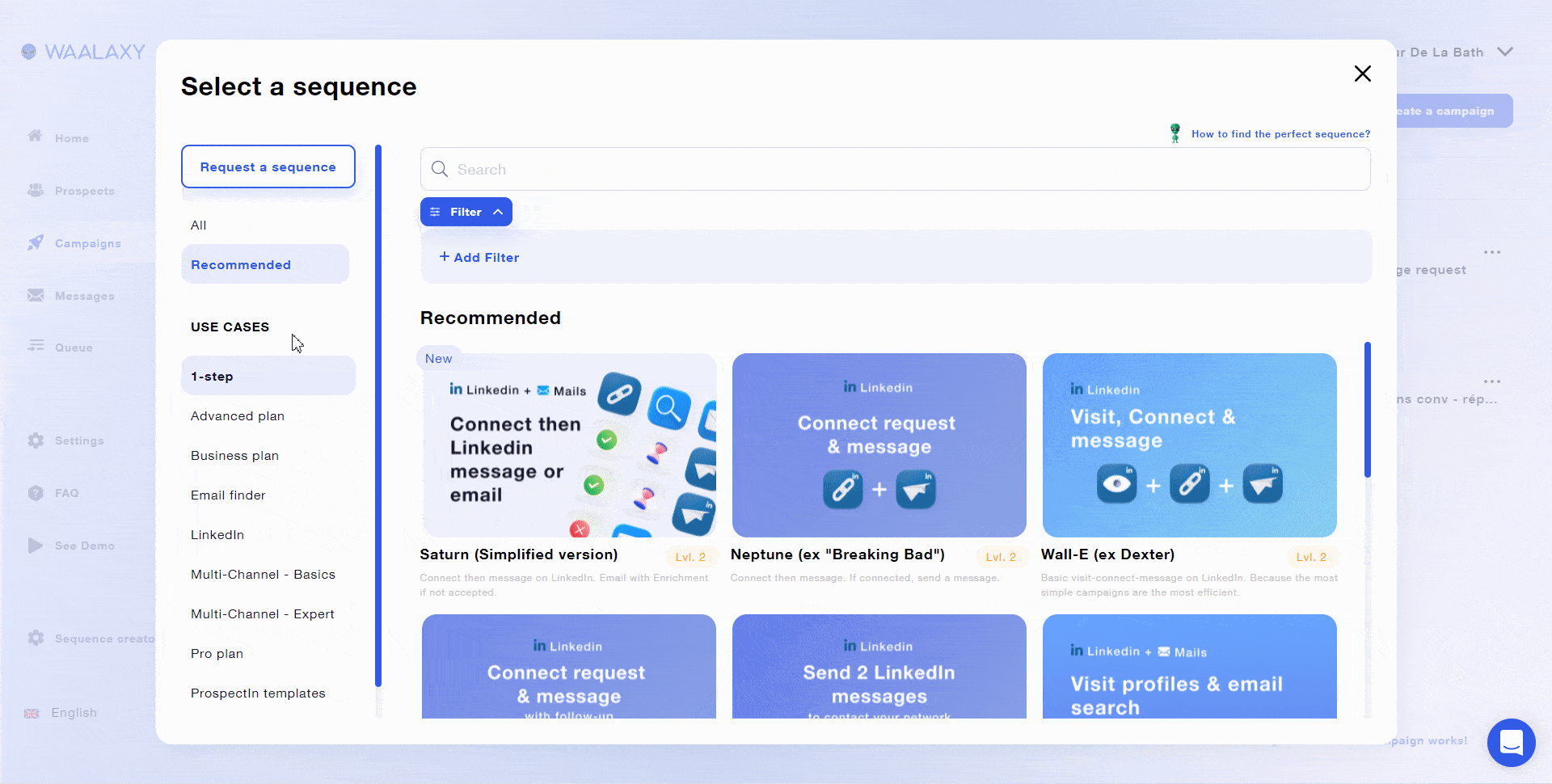Open the Connect request & message with follow-up card
The image size is (1552, 784).
569,666
